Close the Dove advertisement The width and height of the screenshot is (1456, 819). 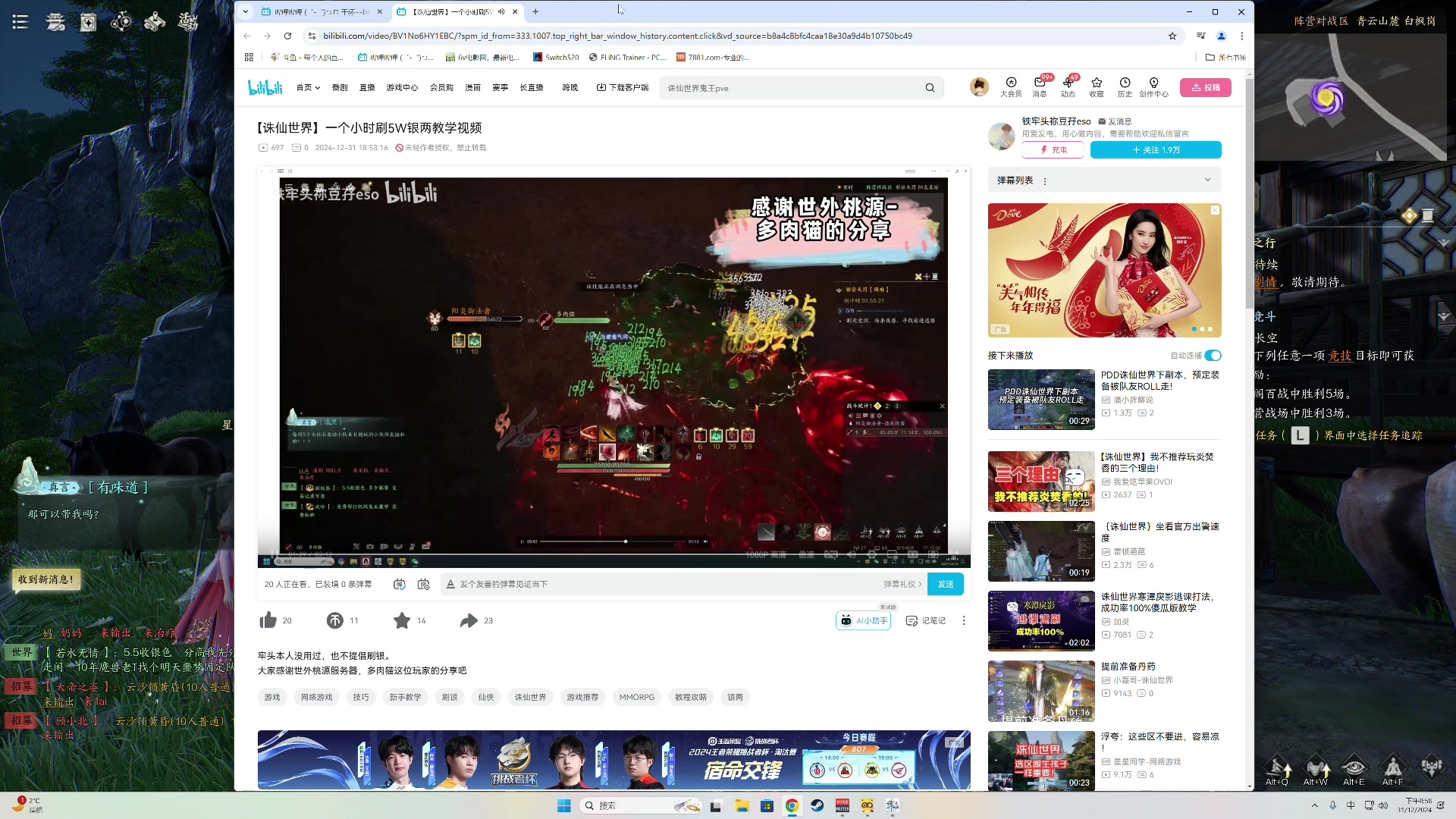coord(1215,210)
